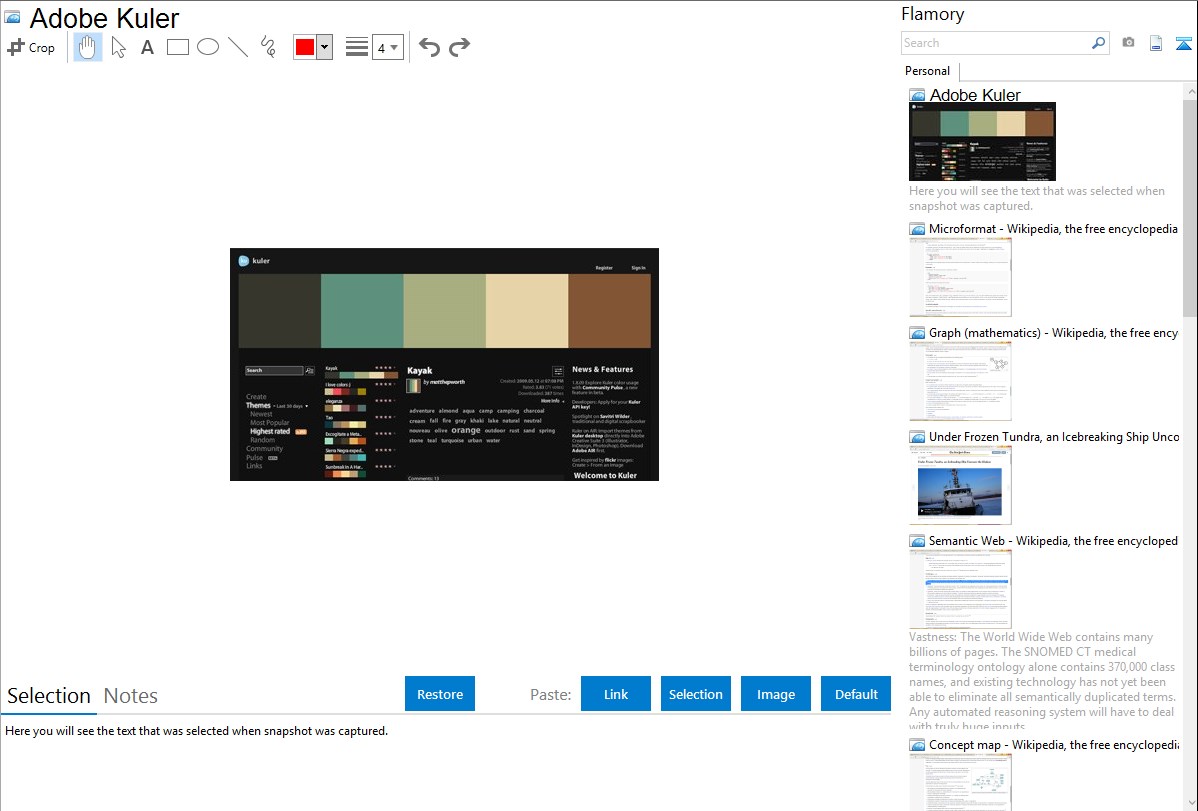Viewport: 1198px width, 811px height.
Task: Pick the ellipse drawing tool
Action: (208, 47)
